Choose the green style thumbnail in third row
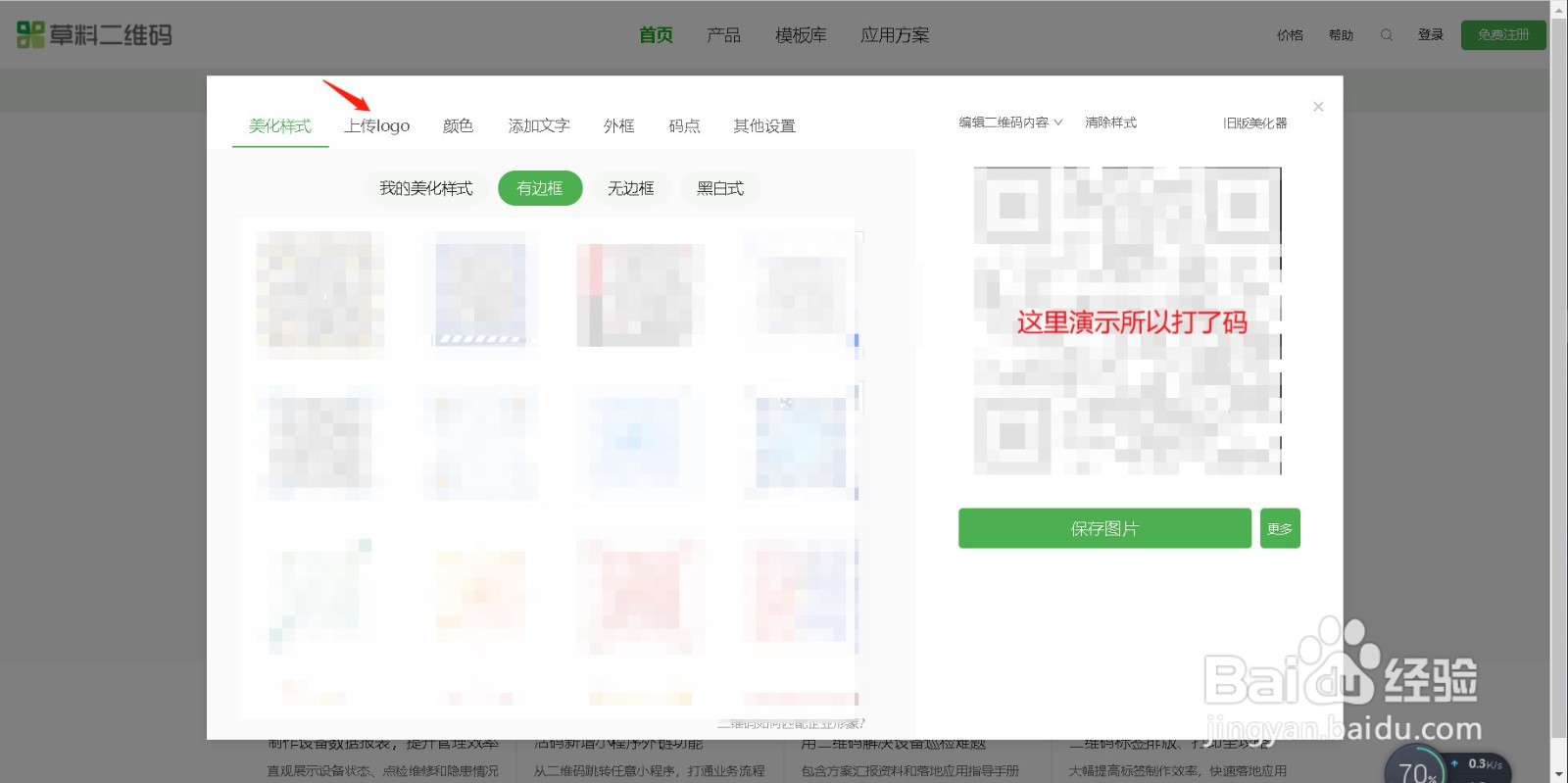1568x783 pixels. click(x=319, y=596)
